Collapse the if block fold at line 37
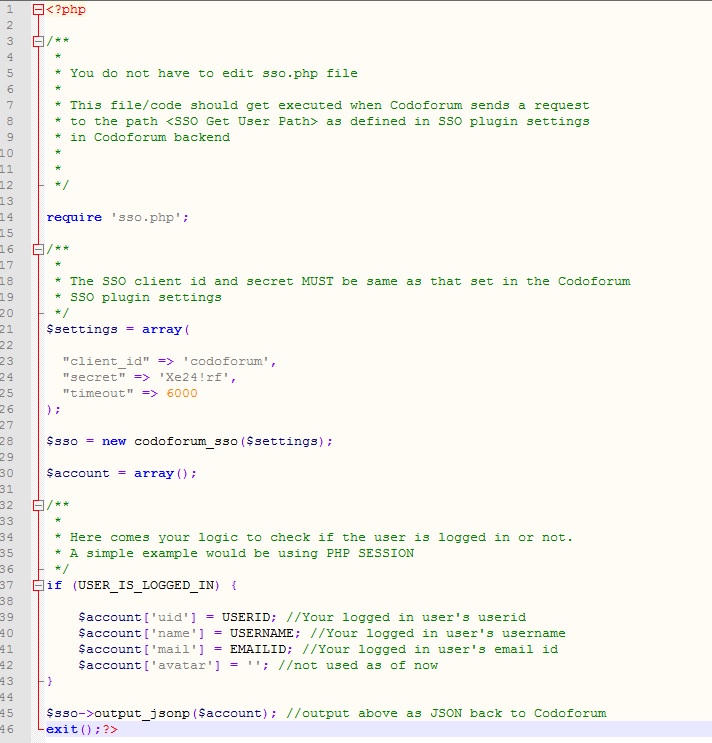712x743 pixels. coord(38,586)
